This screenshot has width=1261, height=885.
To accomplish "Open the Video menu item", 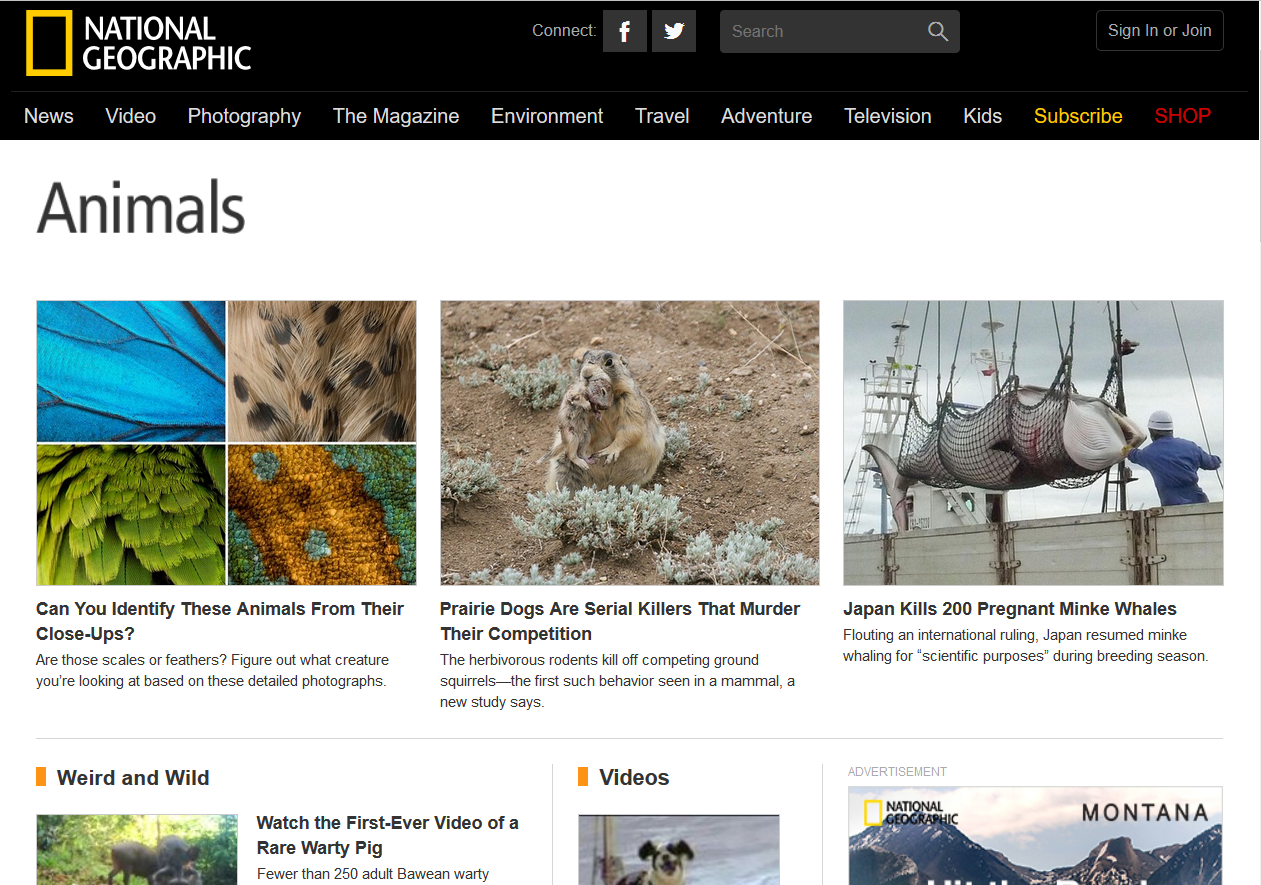I will (131, 116).
